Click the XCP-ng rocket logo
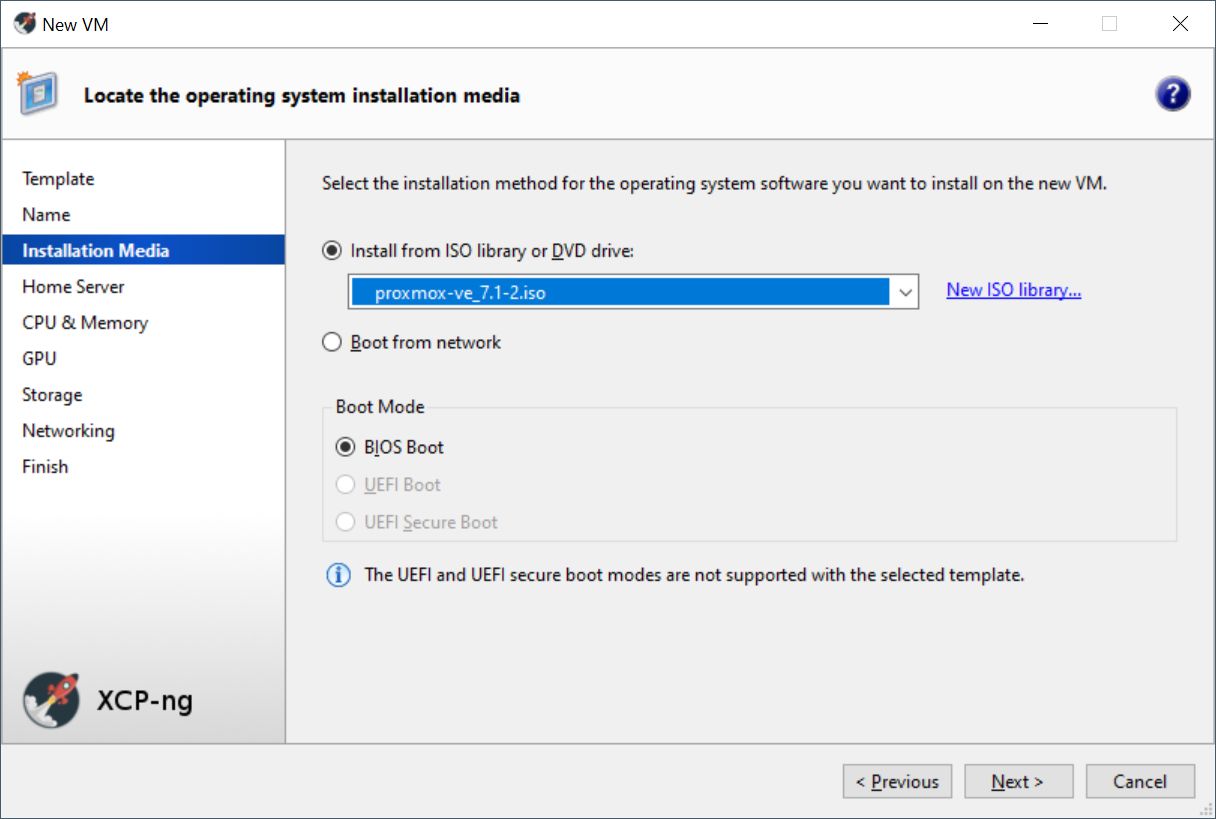The width and height of the screenshot is (1216, 819). coord(51,699)
